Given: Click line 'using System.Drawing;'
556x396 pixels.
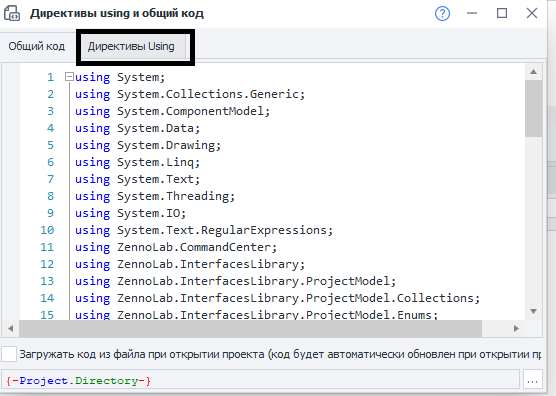Looking at the screenshot, I should pyautogui.click(x=148, y=145).
